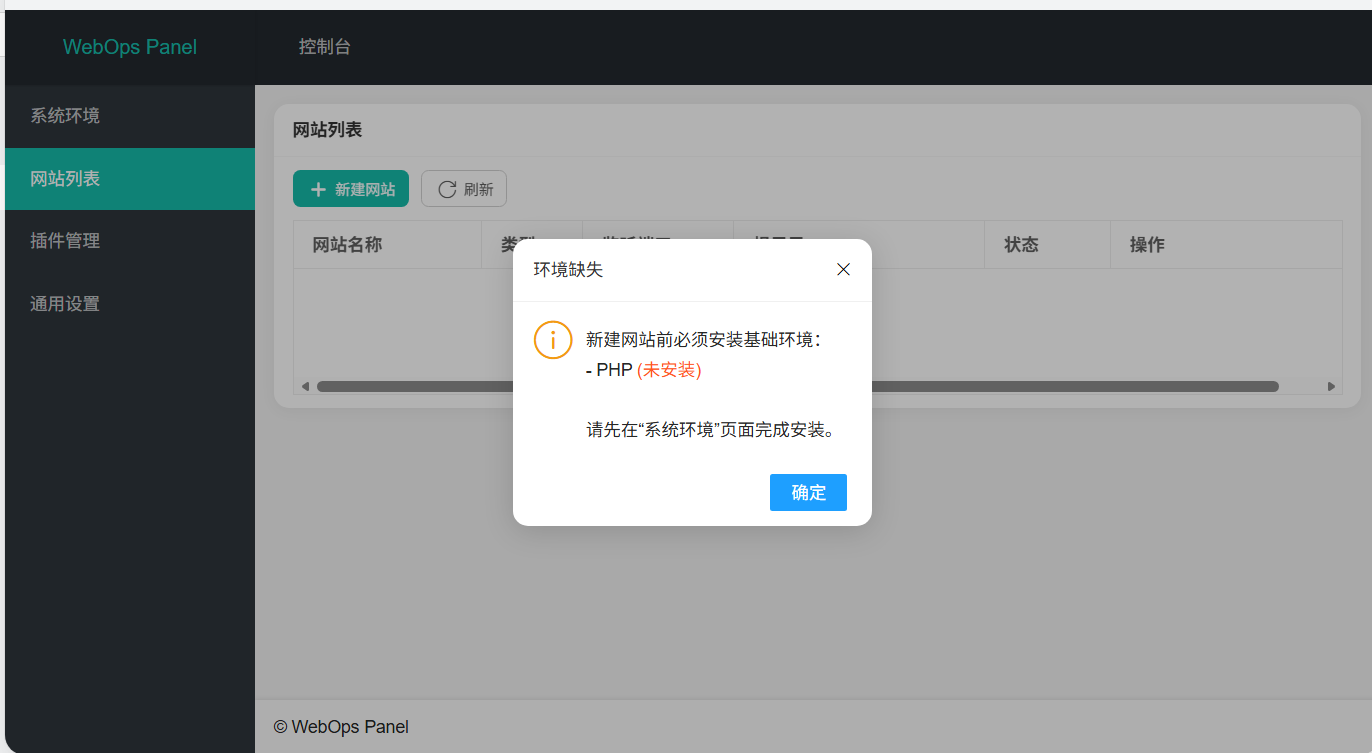
Task: Click the 请先在“系统环境”页面完成安装 hint text
Action: (x=710, y=430)
